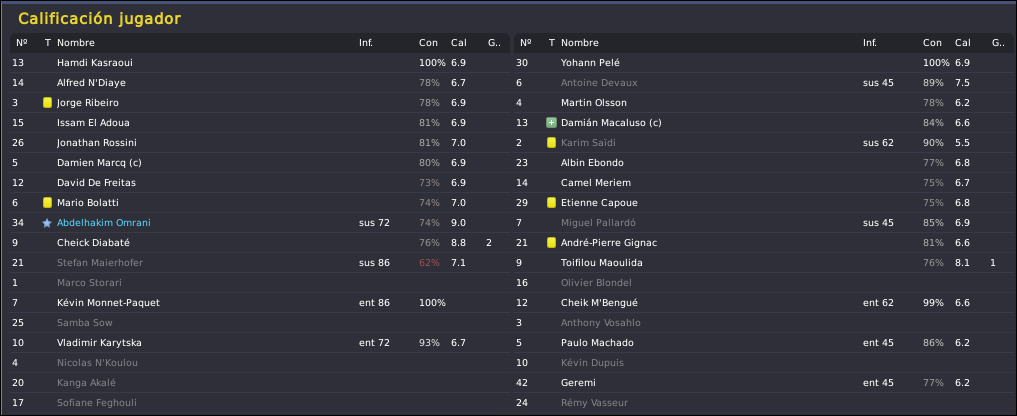The width and height of the screenshot is (1017, 416).
Task: Click Etienne Capoue's yellow card icon
Action: pyautogui.click(x=551, y=202)
